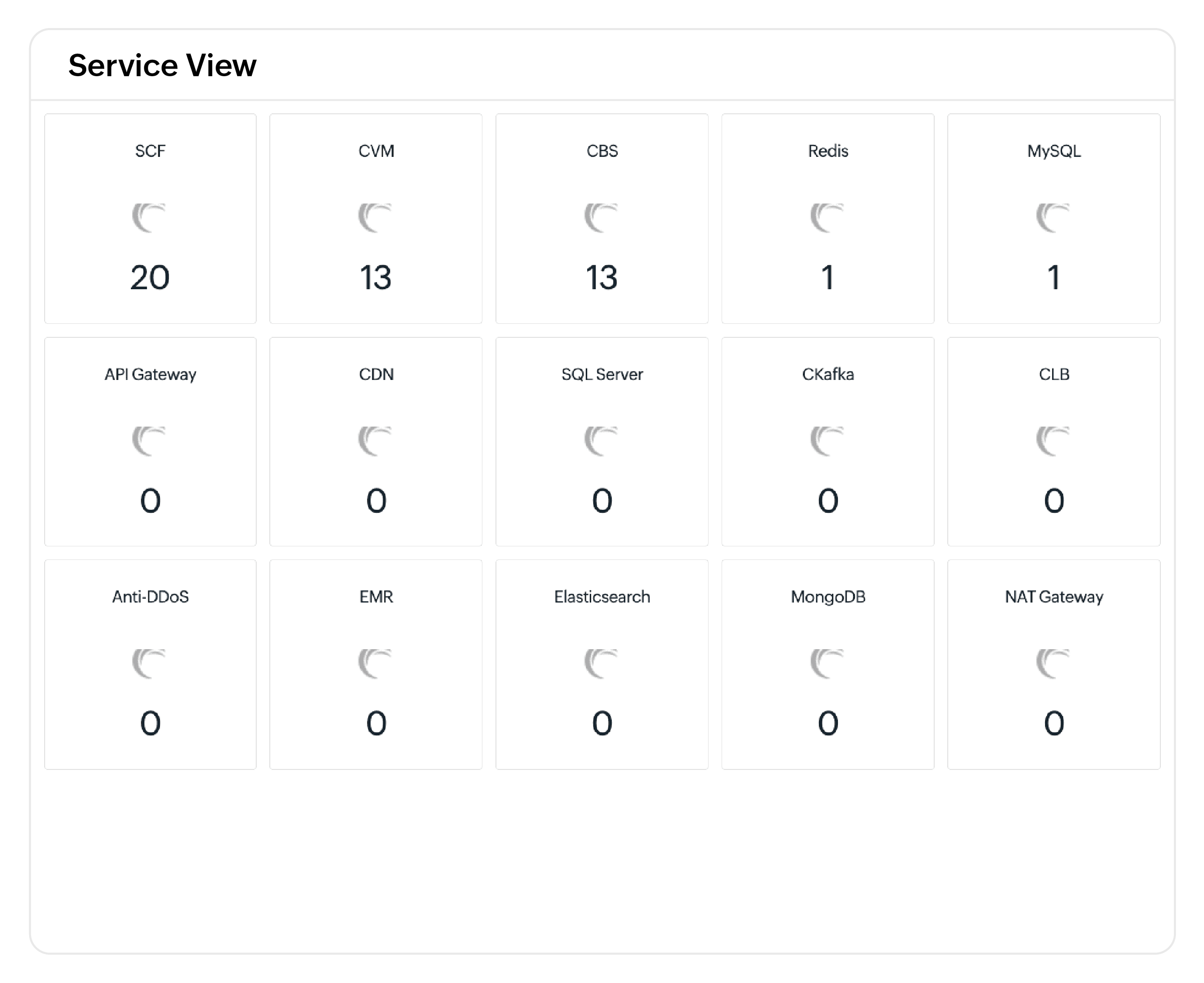Click the API Gateway service icon

coord(149,441)
